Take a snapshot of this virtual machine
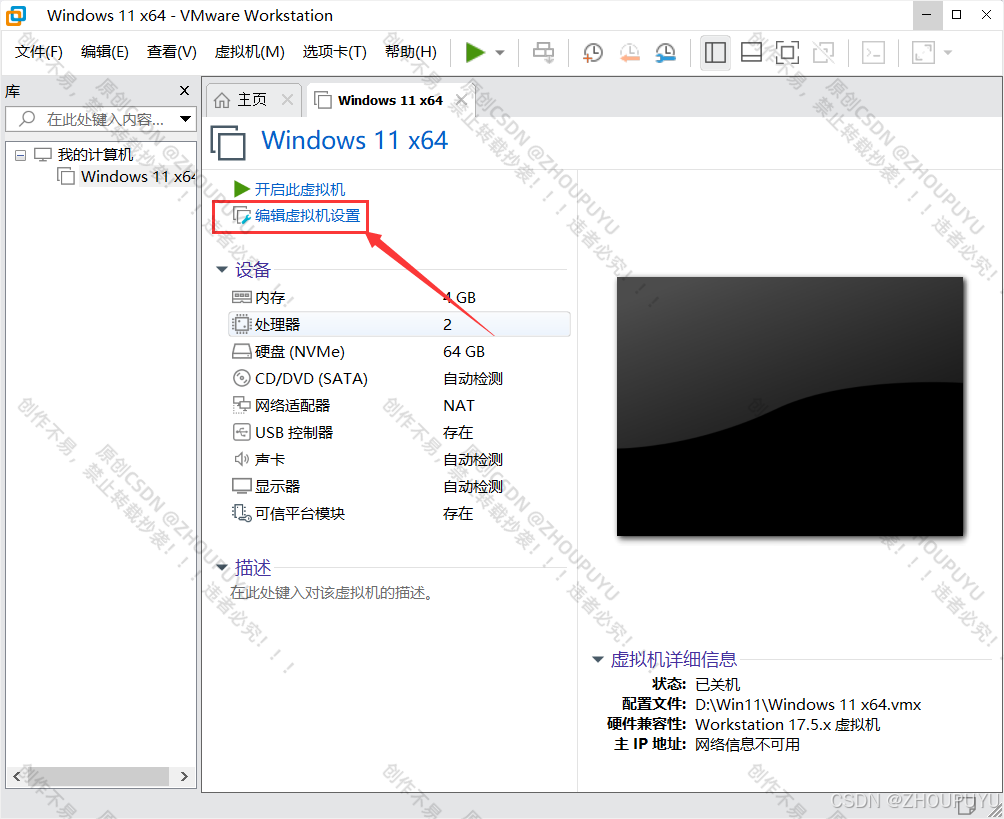1004x819 pixels. click(593, 53)
